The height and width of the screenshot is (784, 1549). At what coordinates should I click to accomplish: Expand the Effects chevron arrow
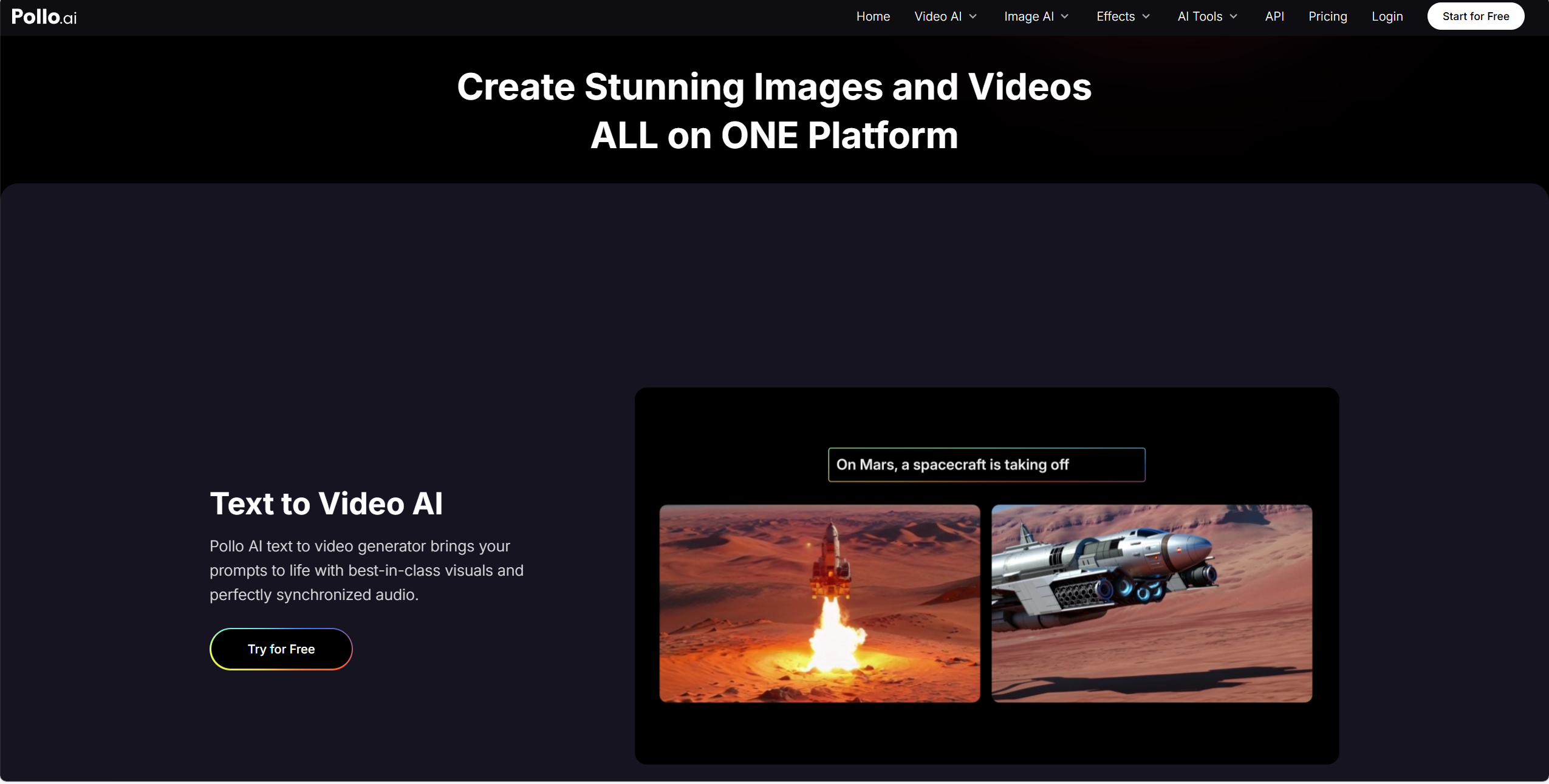pyautogui.click(x=1146, y=16)
